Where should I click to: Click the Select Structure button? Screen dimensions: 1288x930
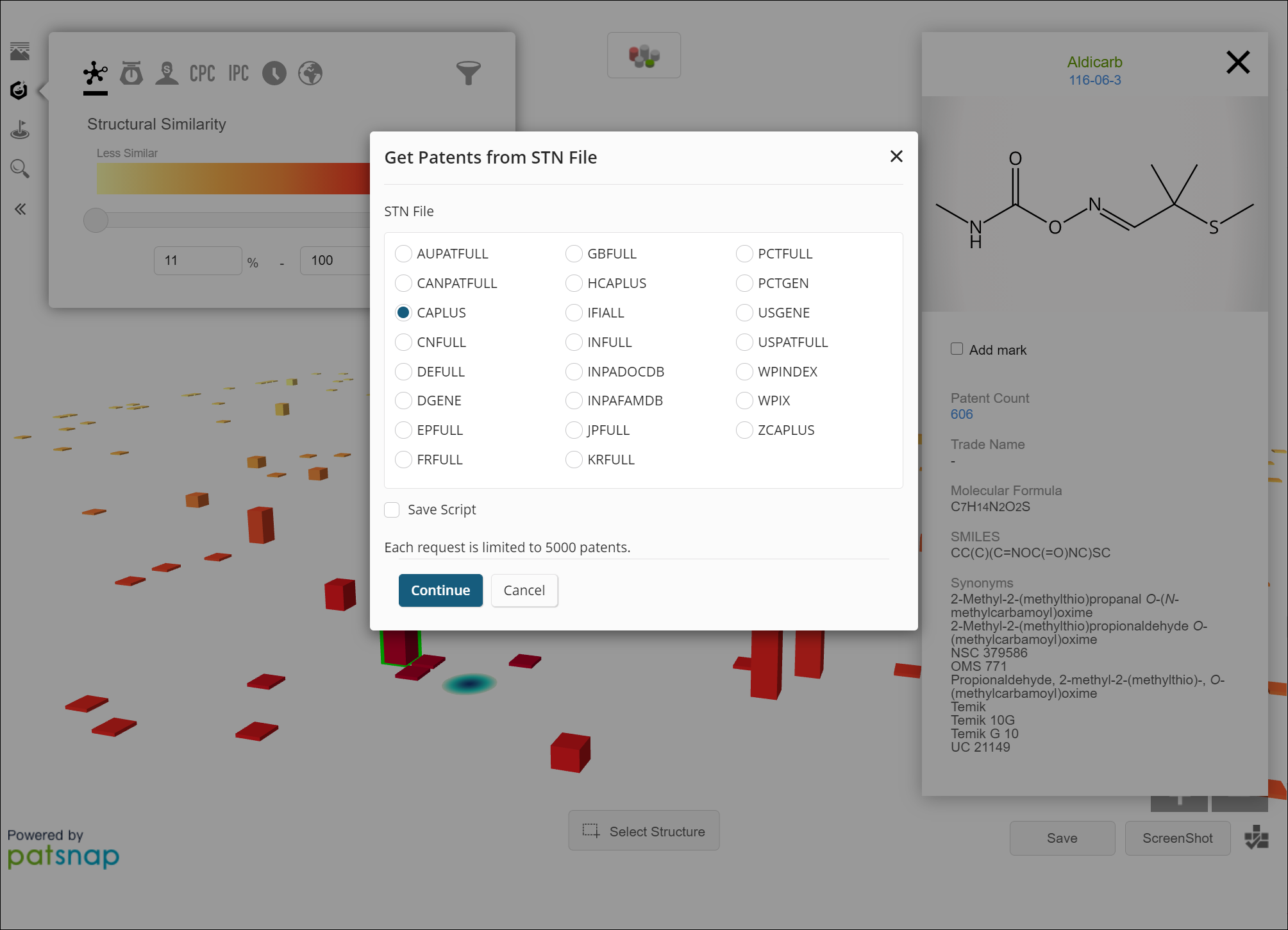(x=644, y=831)
